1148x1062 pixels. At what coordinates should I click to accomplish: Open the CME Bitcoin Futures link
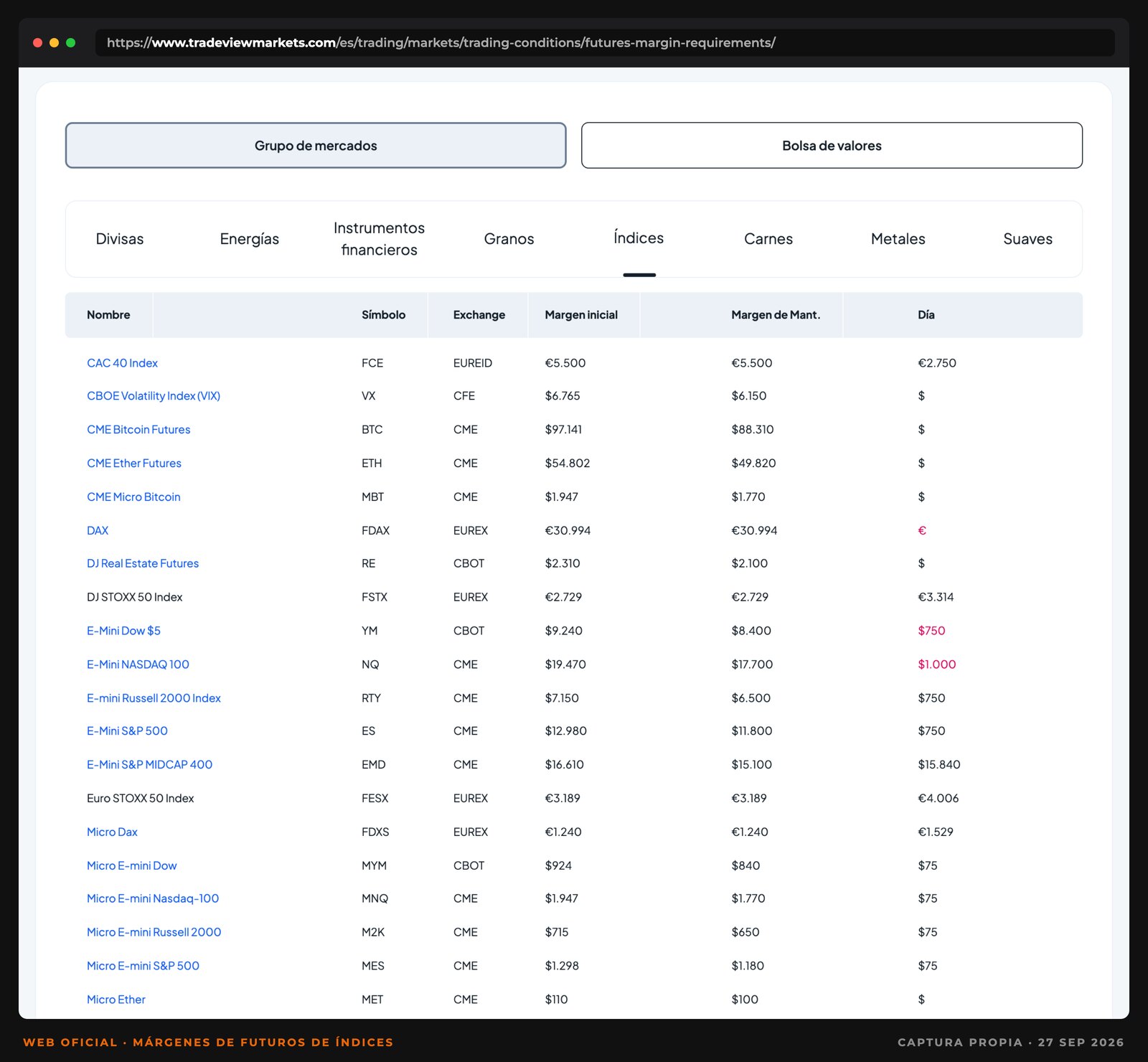click(138, 430)
